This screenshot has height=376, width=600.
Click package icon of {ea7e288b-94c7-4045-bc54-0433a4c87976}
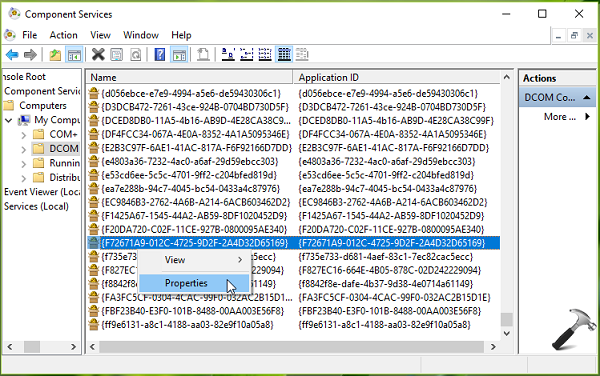click(x=93, y=189)
